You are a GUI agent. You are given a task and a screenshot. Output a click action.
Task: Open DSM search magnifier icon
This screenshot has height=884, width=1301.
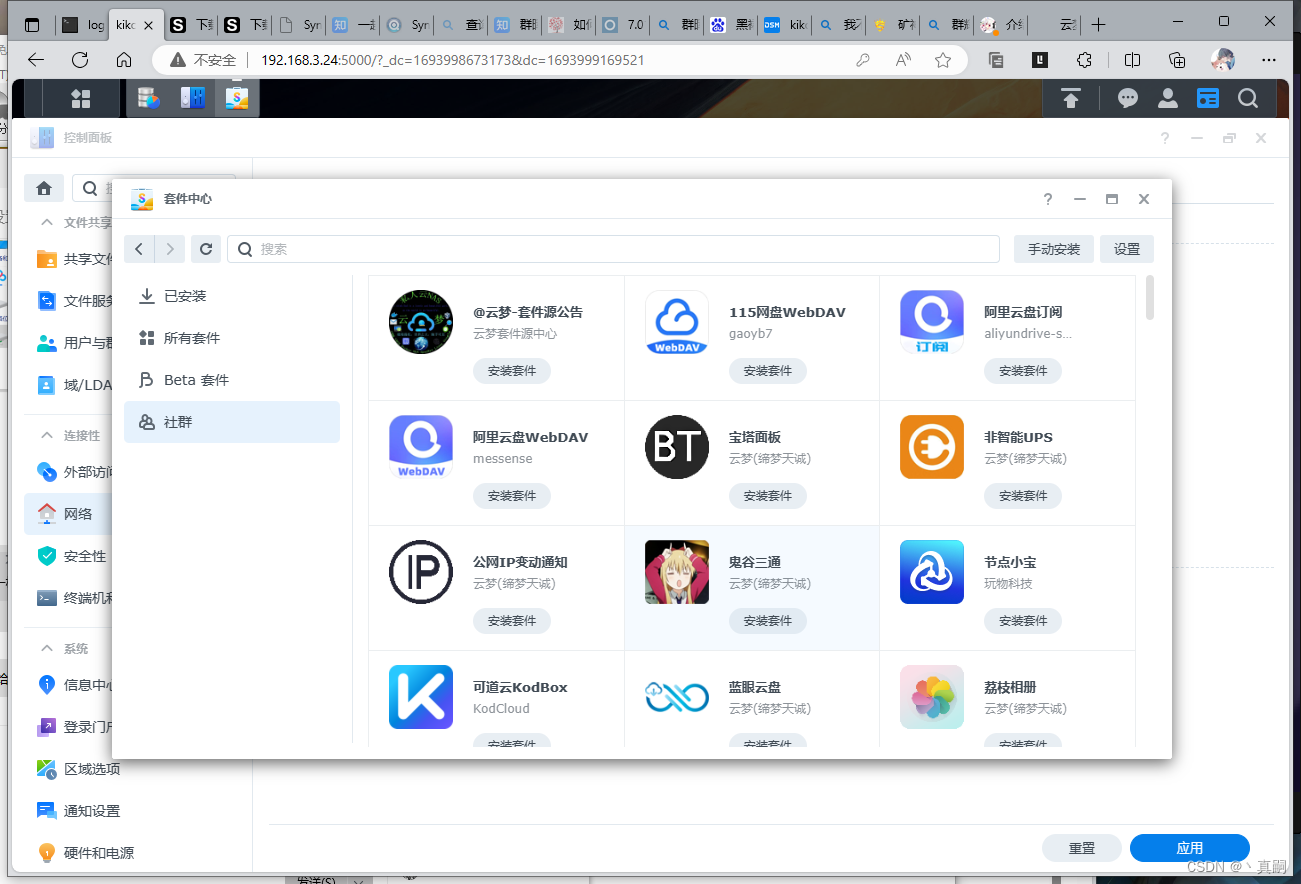tap(1248, 98)
